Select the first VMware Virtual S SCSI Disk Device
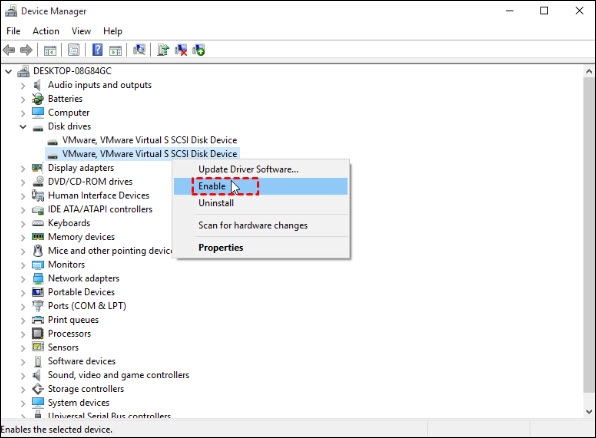596x438 pixels. 142,140
